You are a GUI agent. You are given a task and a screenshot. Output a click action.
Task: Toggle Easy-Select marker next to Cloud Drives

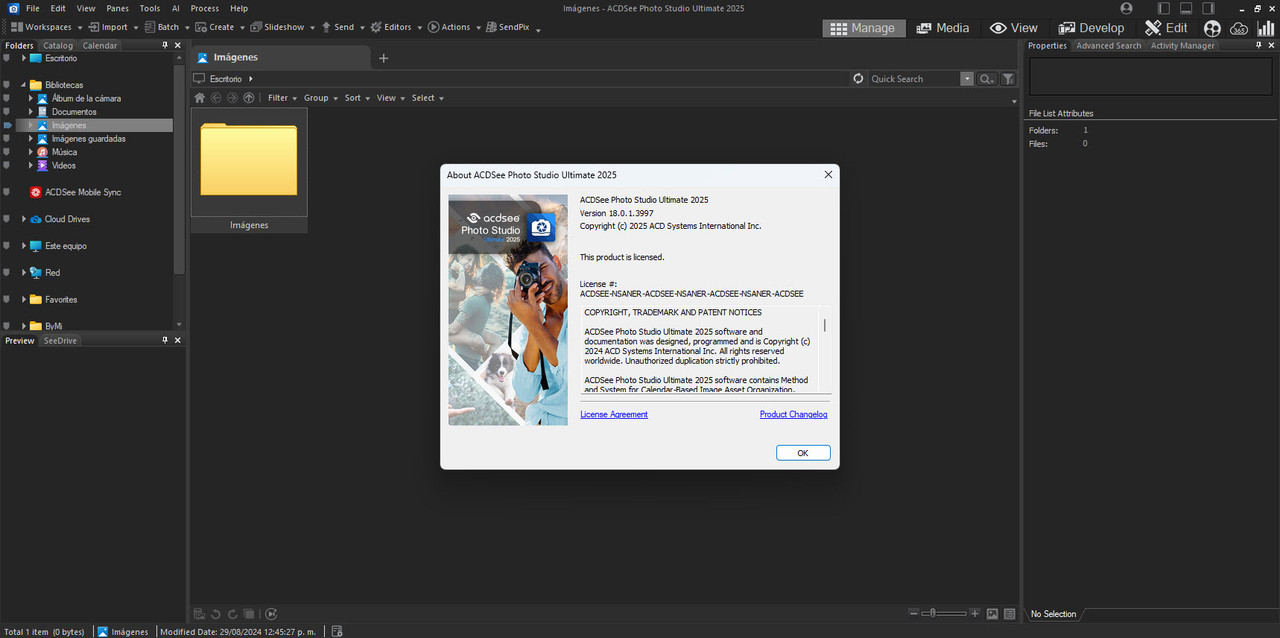pos(7,219)
